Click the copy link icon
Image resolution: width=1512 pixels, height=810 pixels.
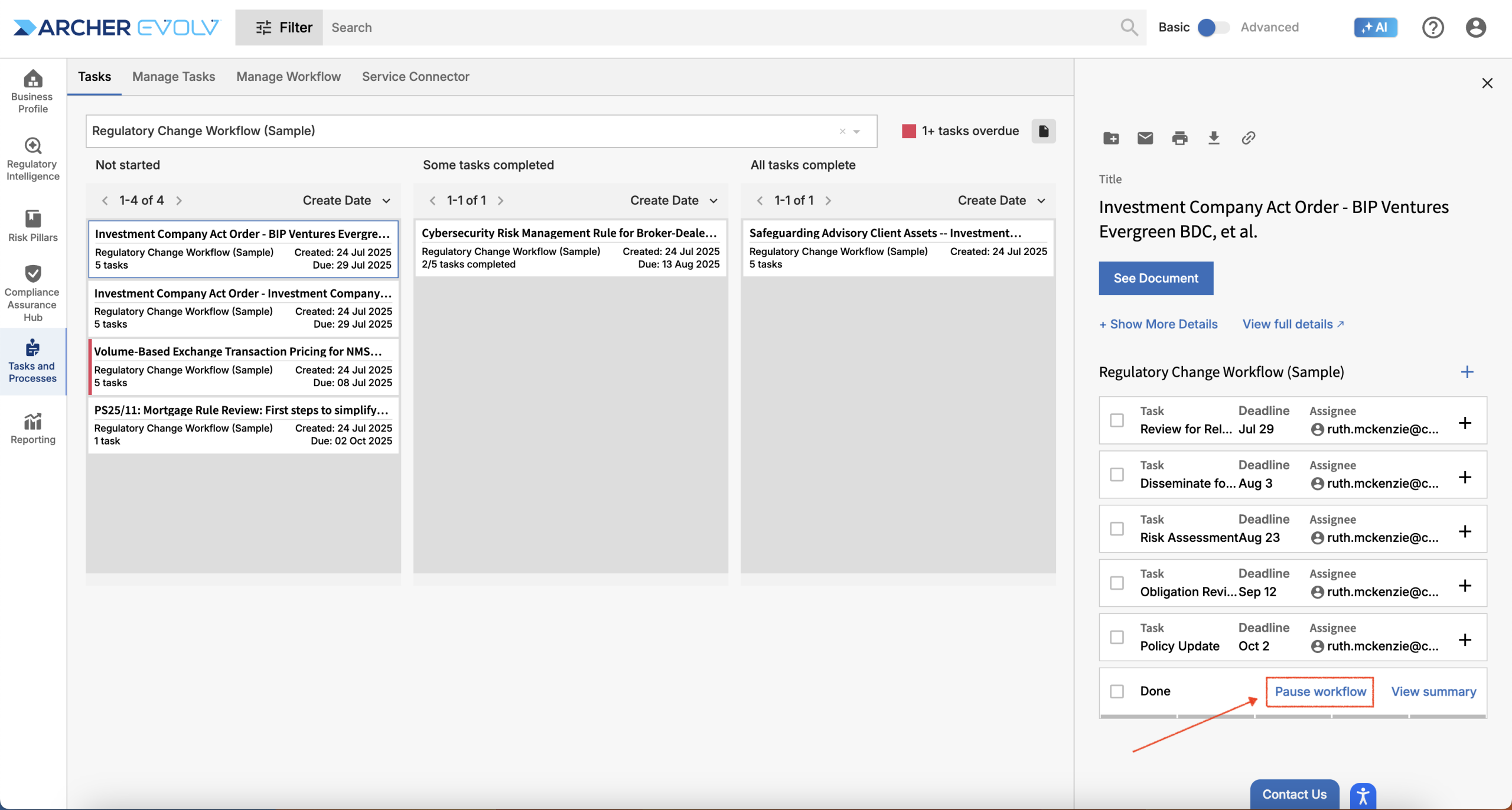point(1248,138)
